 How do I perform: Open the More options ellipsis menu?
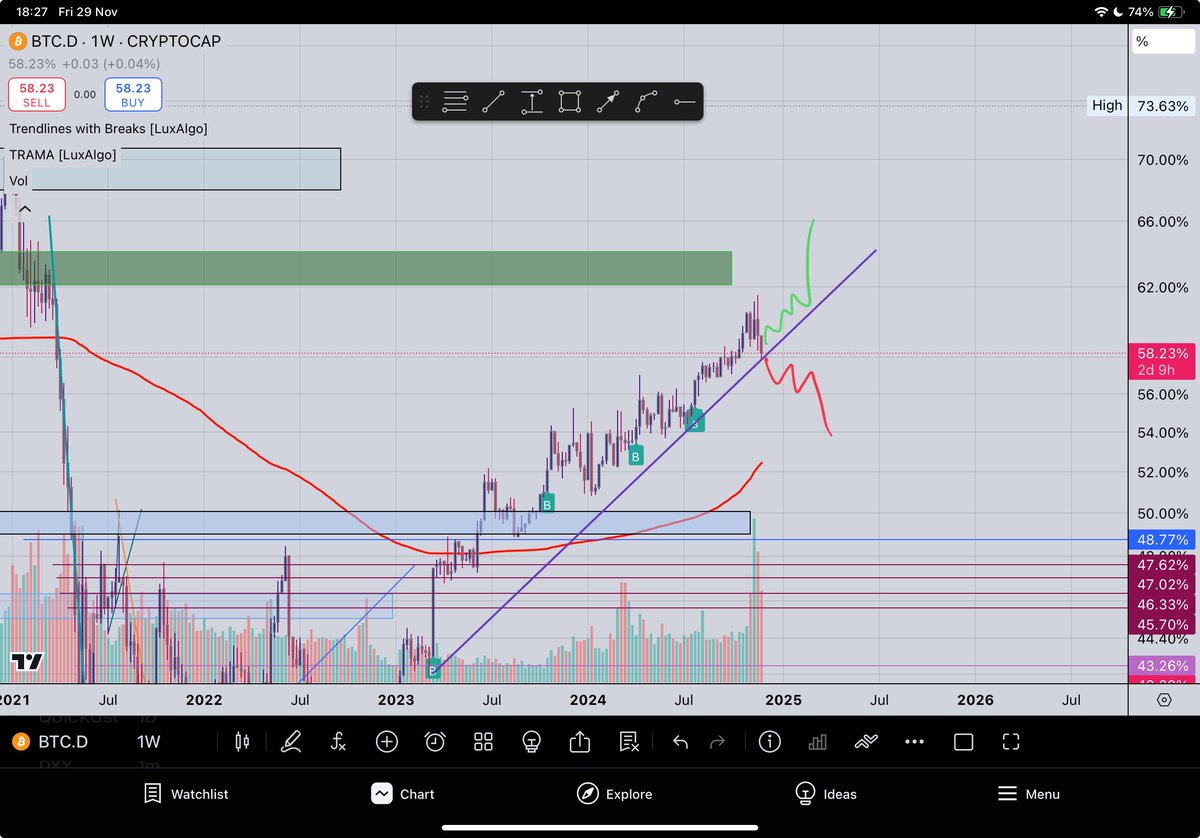point(914,742)
